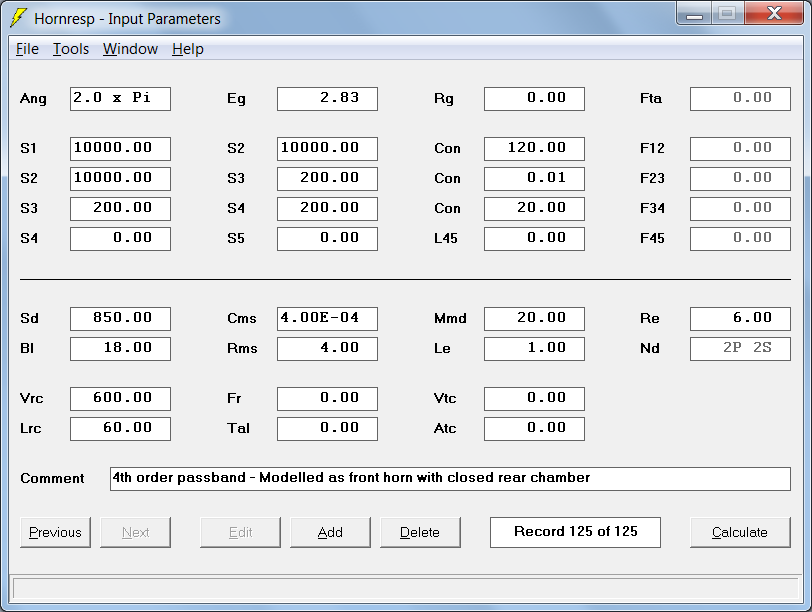This screenshot has height=612, width=812.
Task: Click the Calculate button
Action: [x=740, y=532]
